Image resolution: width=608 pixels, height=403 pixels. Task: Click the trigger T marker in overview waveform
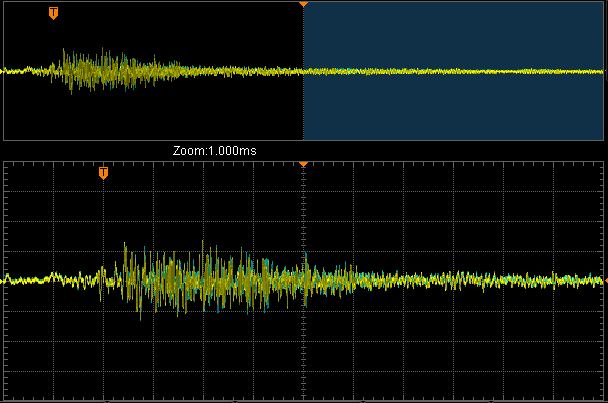point(54,13)
